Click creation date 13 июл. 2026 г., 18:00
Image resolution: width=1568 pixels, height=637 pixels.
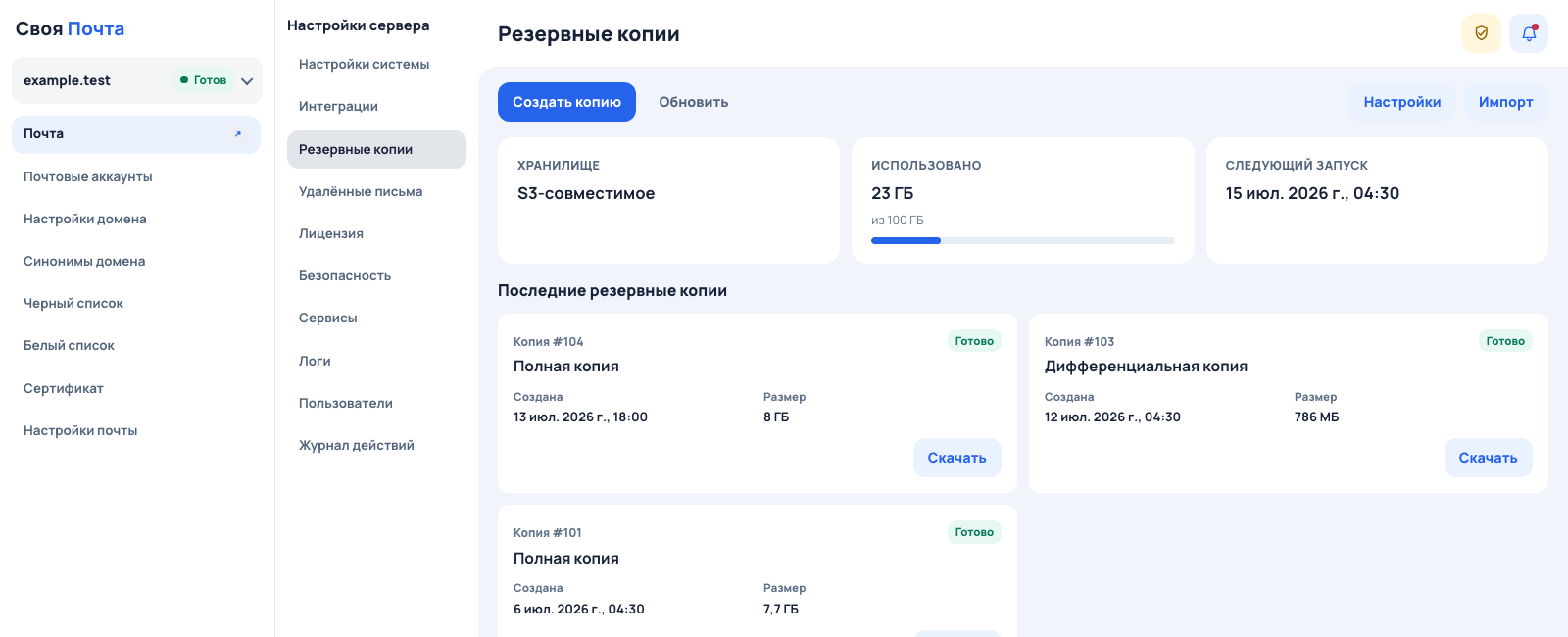[580, 417]
